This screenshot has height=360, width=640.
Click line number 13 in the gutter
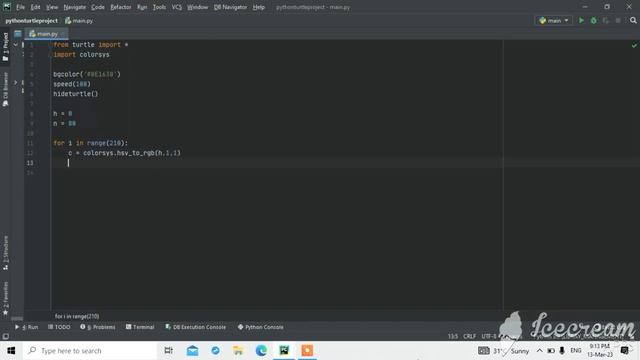[30, 163]
